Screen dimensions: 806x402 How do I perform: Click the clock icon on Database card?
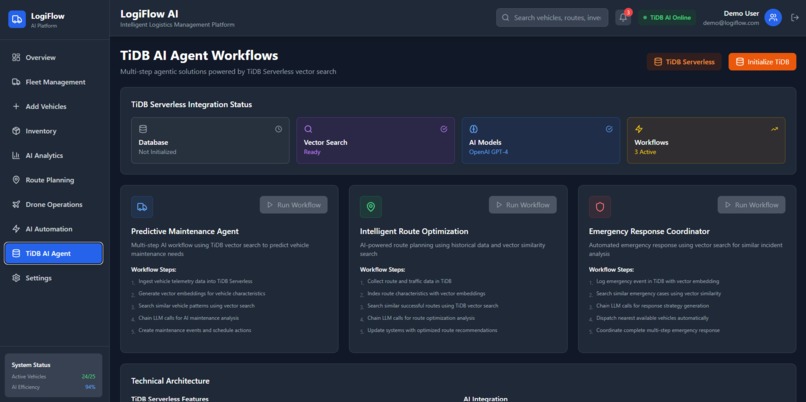[x=278, y=129]
